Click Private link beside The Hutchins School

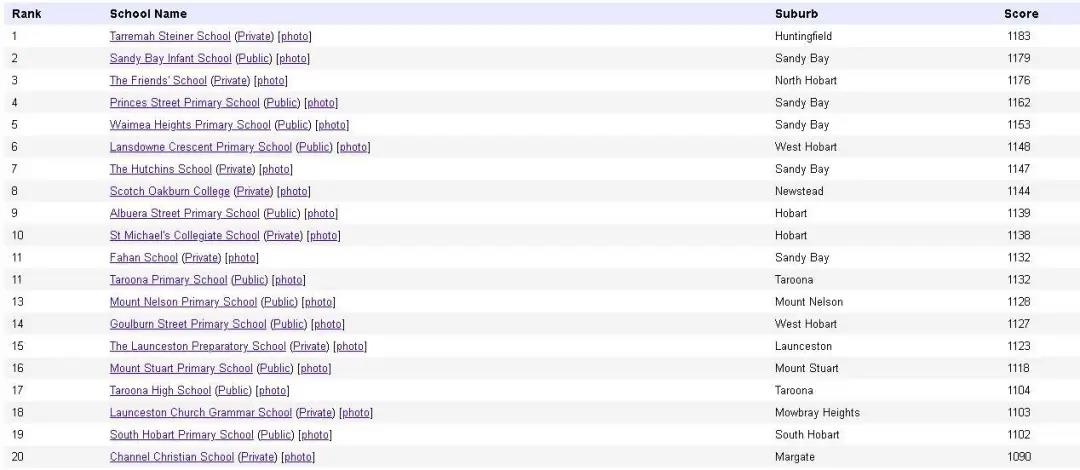236,169
